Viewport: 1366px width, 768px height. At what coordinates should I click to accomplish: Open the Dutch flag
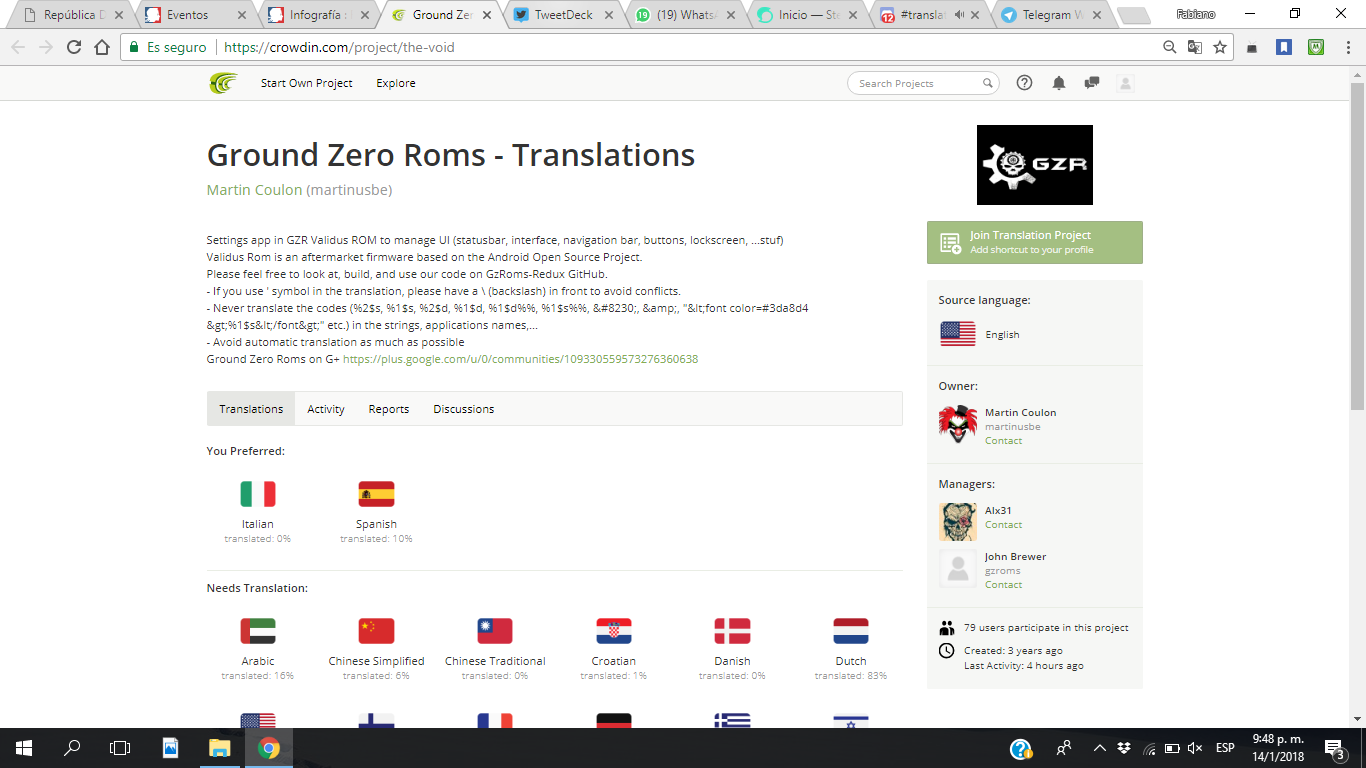[851, 631]
